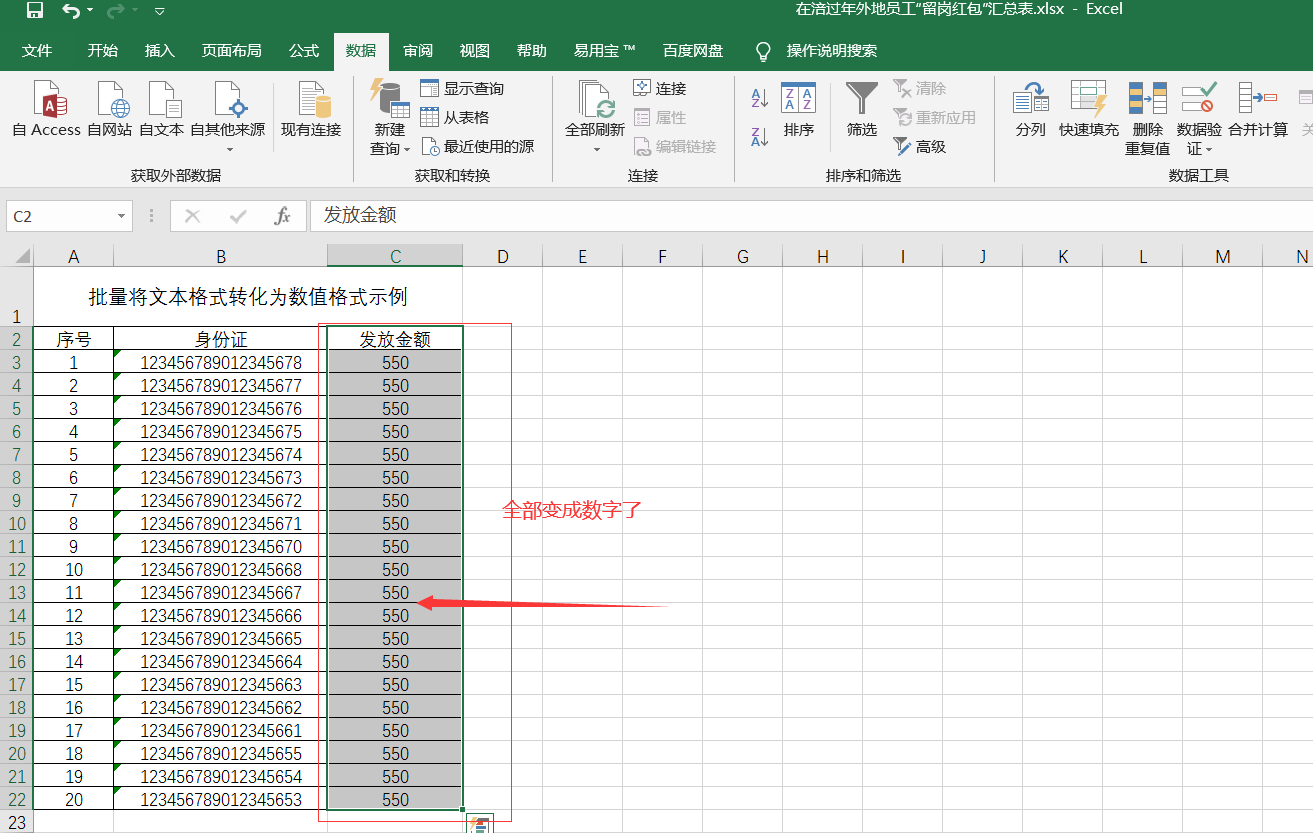Switch to 视图 ribbon tab
This screenshot has width=1313, height=833.
point(475,51)
